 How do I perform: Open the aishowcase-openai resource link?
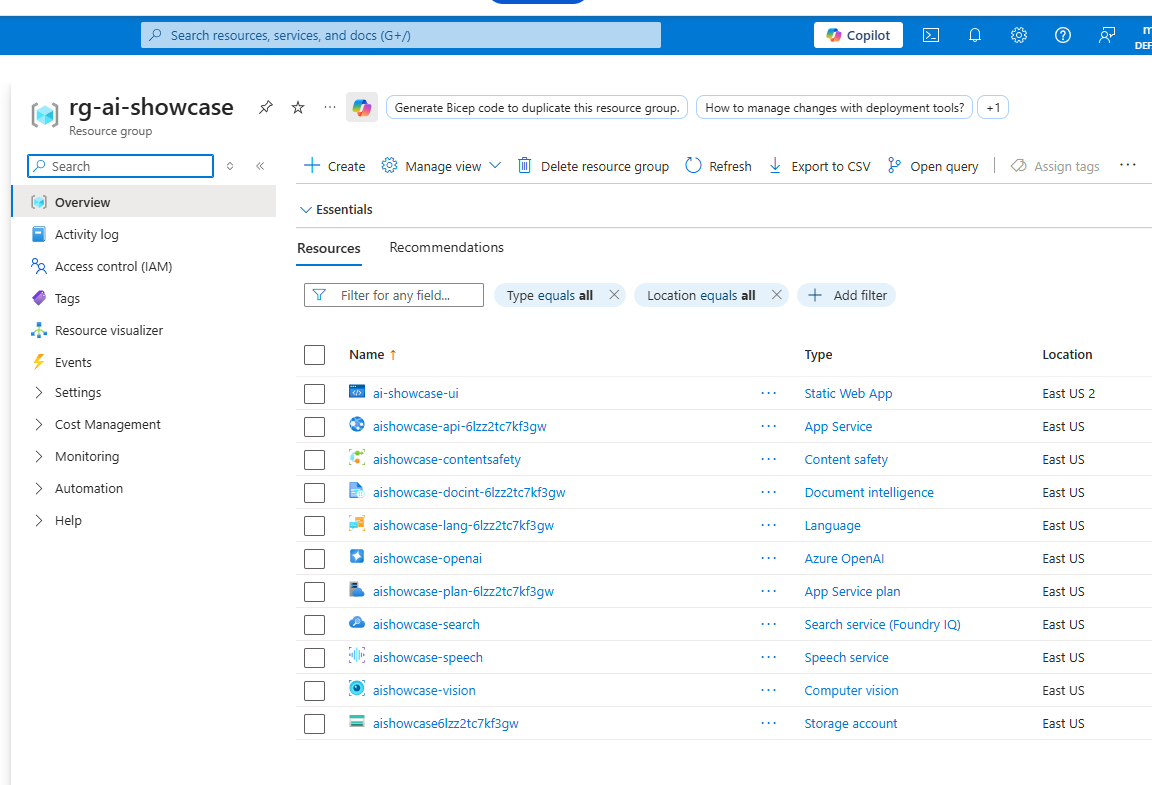pos(427,559)
